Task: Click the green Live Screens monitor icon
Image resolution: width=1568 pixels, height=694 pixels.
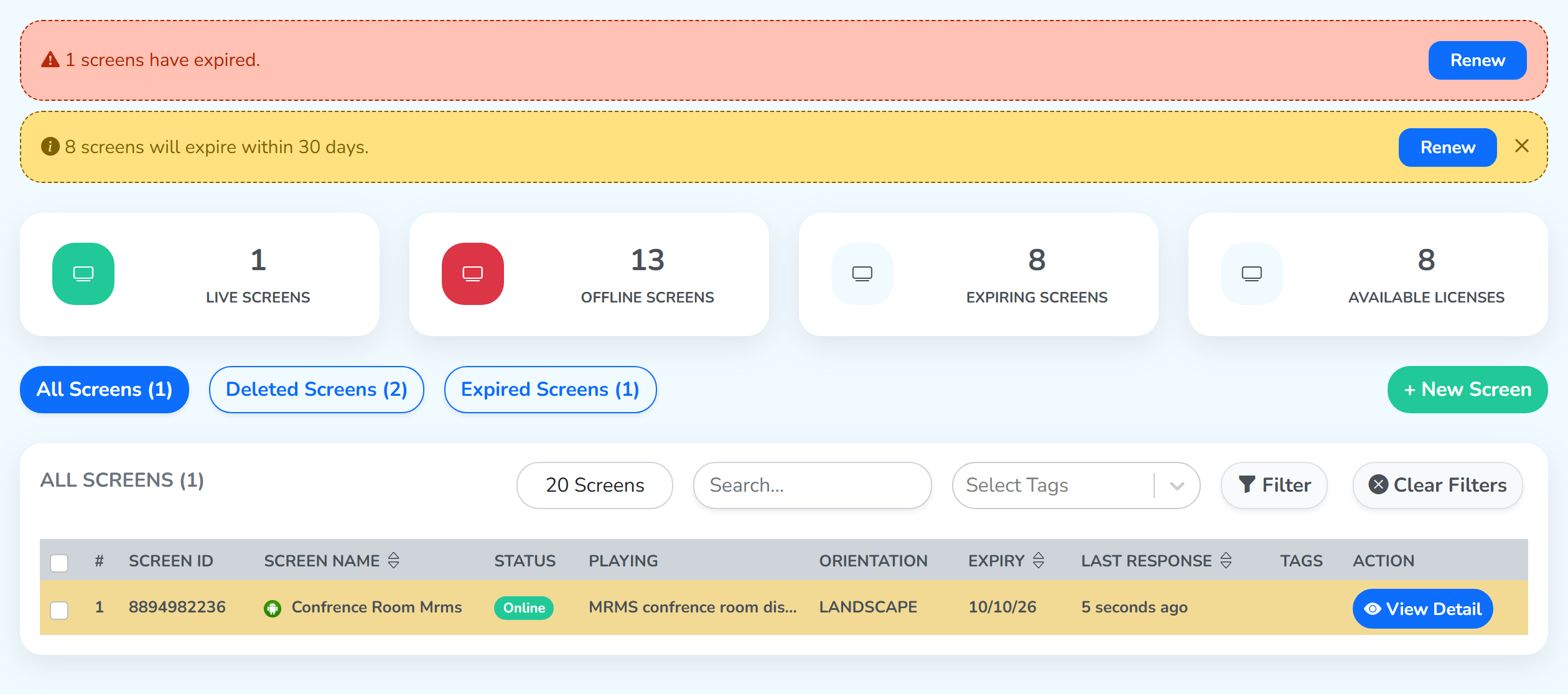Action: point(83,274)
